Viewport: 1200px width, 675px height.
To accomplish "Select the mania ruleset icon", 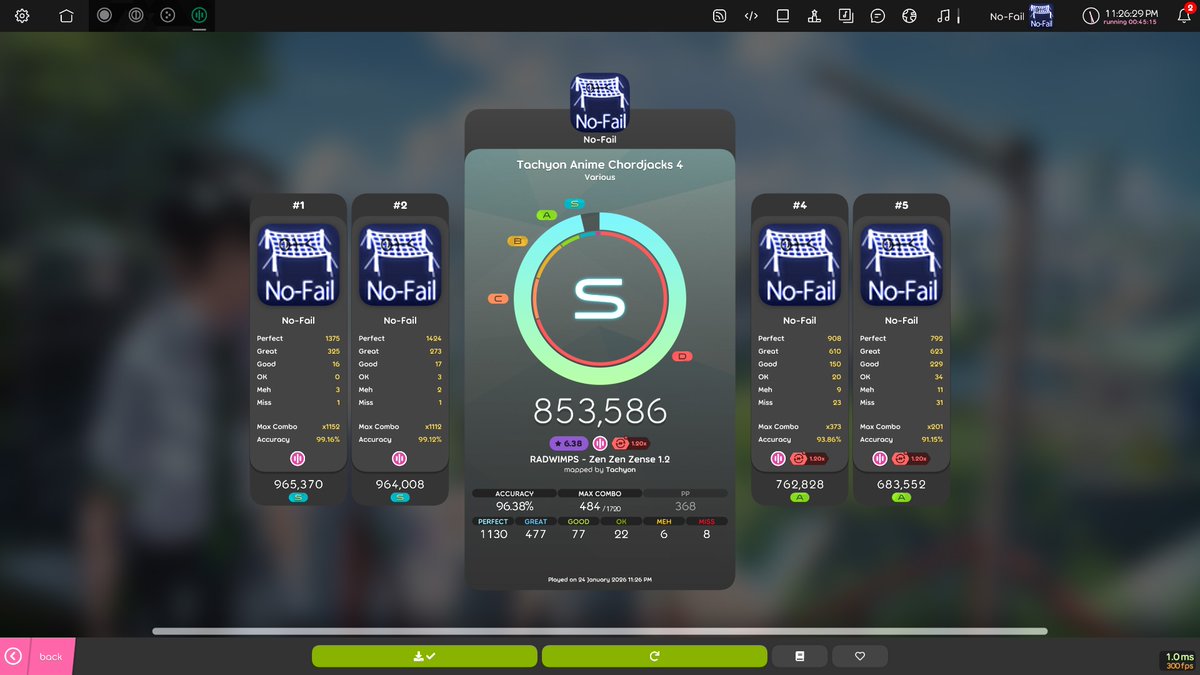I will (200, 16).
